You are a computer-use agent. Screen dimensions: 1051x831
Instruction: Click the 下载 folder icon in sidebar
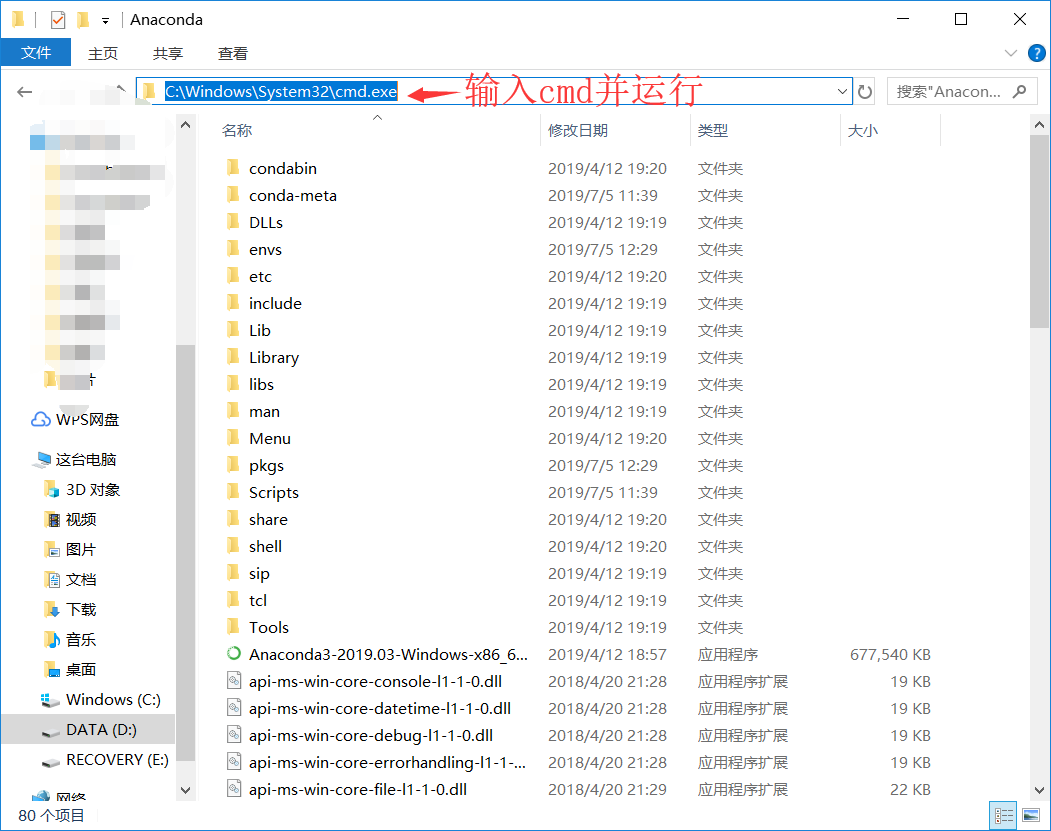click(x=52, y=609)
